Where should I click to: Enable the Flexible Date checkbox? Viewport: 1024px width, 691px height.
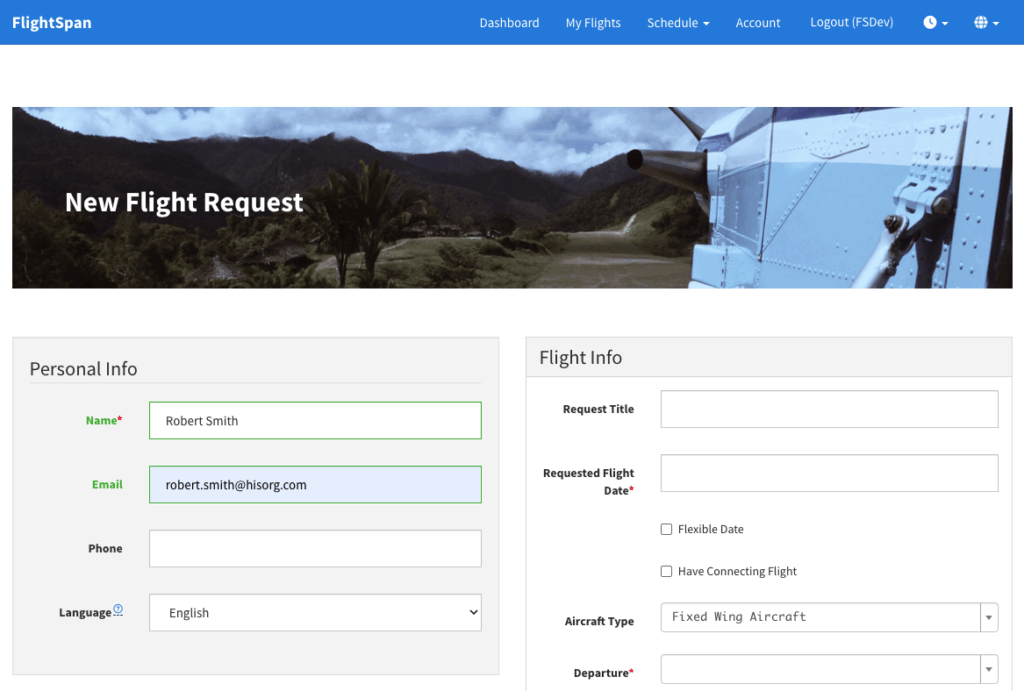(666, 529)
